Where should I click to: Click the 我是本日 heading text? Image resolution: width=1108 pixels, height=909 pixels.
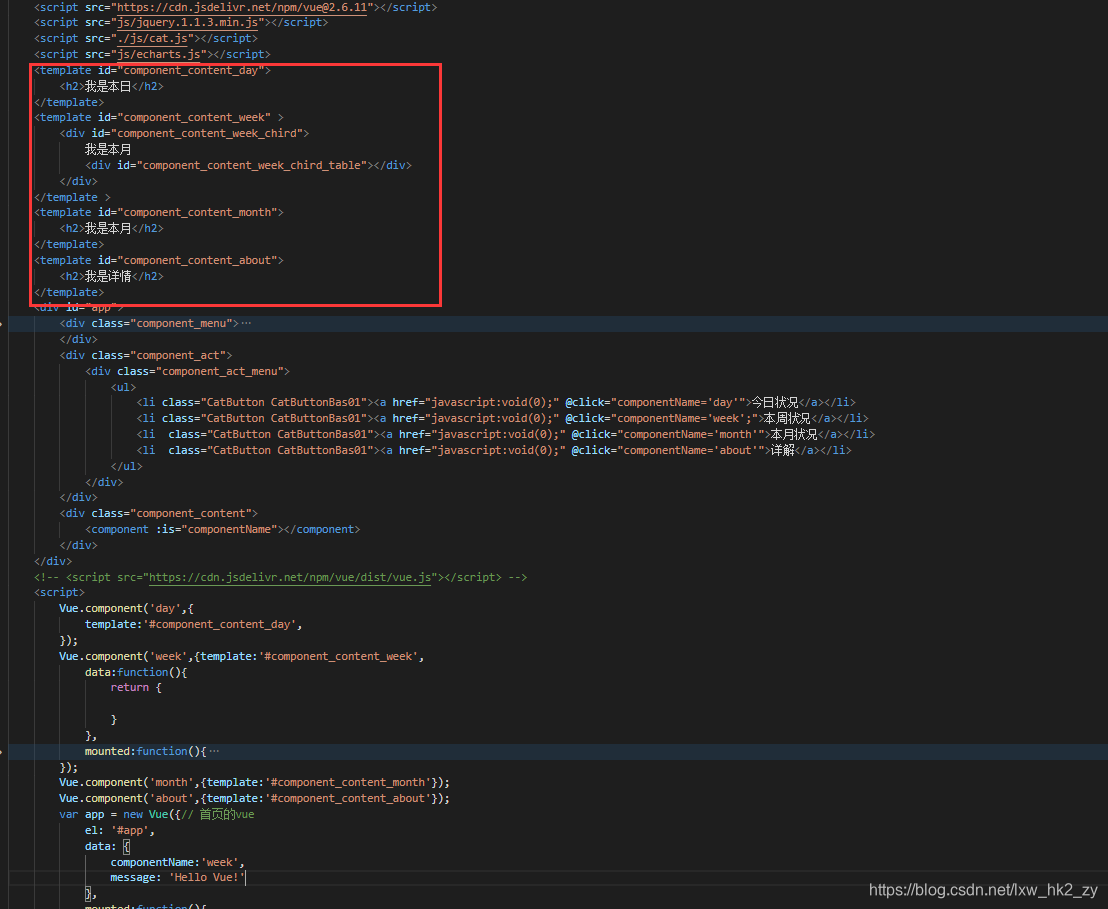pyautogui.click(x=108, y=86)
